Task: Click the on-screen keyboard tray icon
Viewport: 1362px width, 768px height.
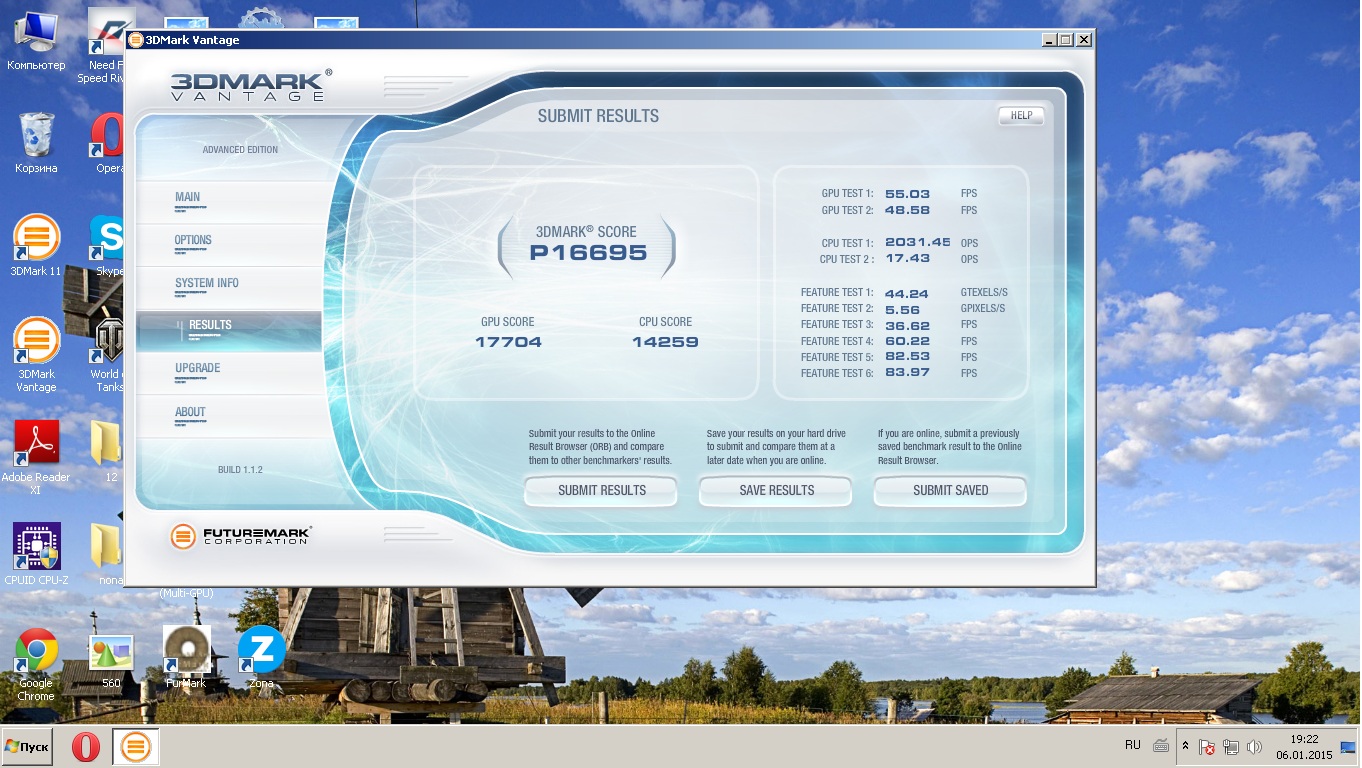Action: click(1161, 746)
